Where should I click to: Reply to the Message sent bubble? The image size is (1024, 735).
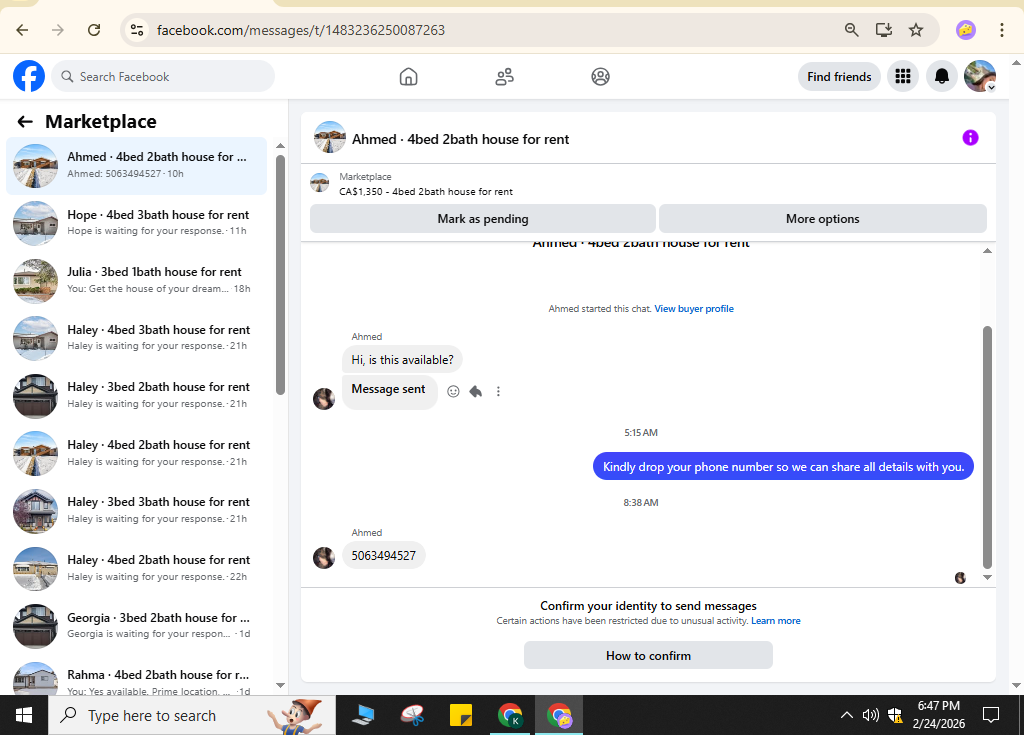tap(475, 391)
